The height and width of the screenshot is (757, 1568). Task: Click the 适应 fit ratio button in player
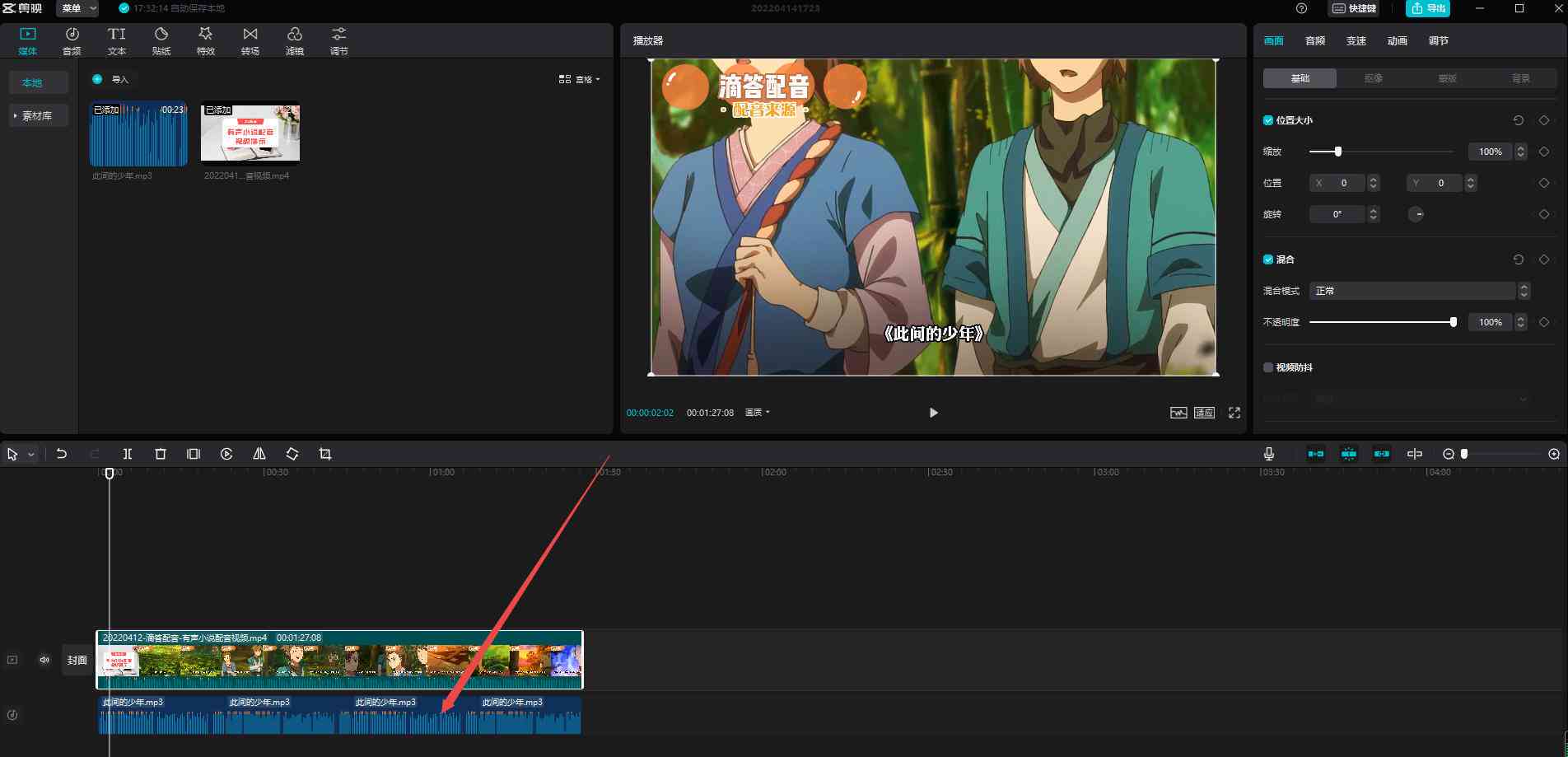point(1205,413)
